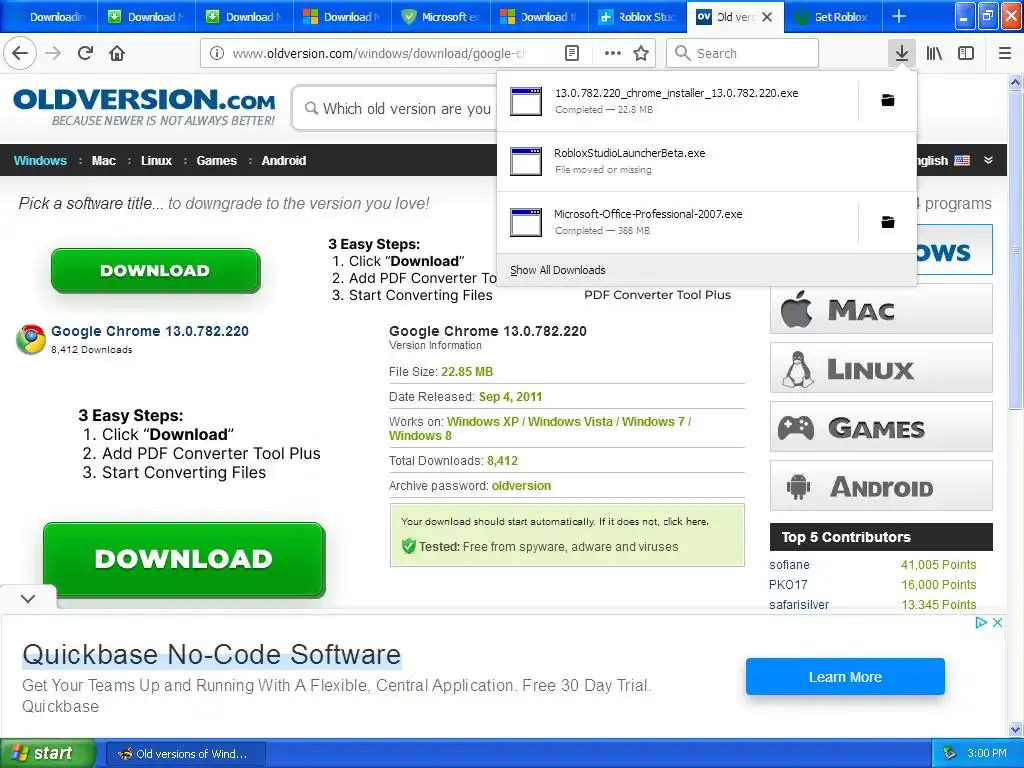Toggle reader view icon
1024x768 pixels.
[571, 53]
